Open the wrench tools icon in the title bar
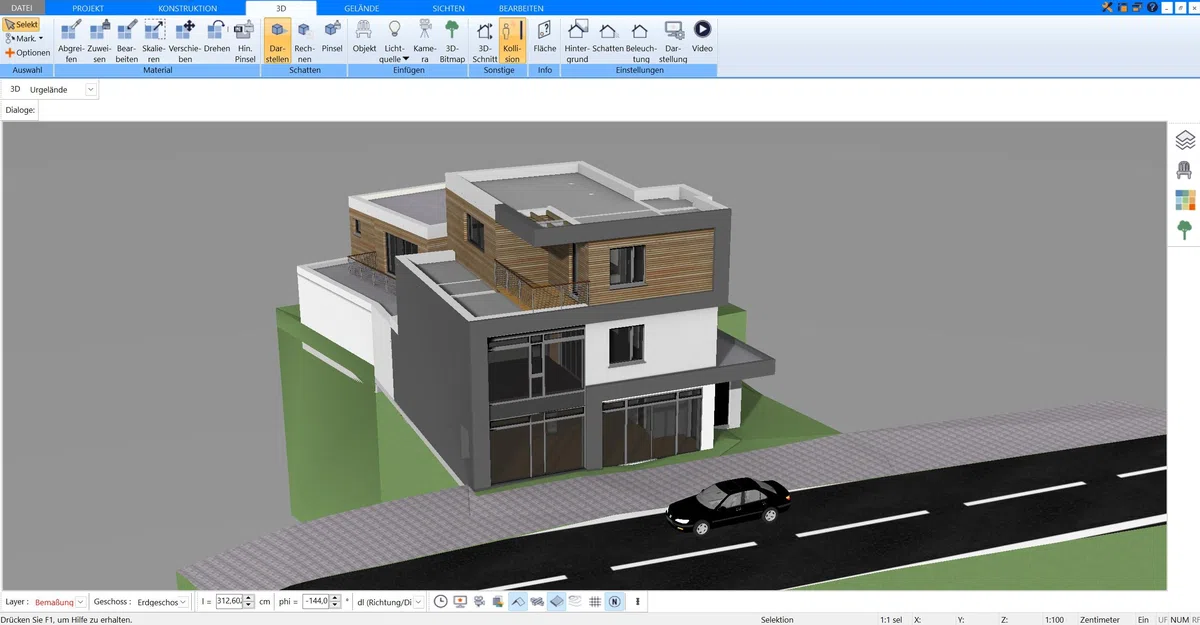 (1106, 8)
